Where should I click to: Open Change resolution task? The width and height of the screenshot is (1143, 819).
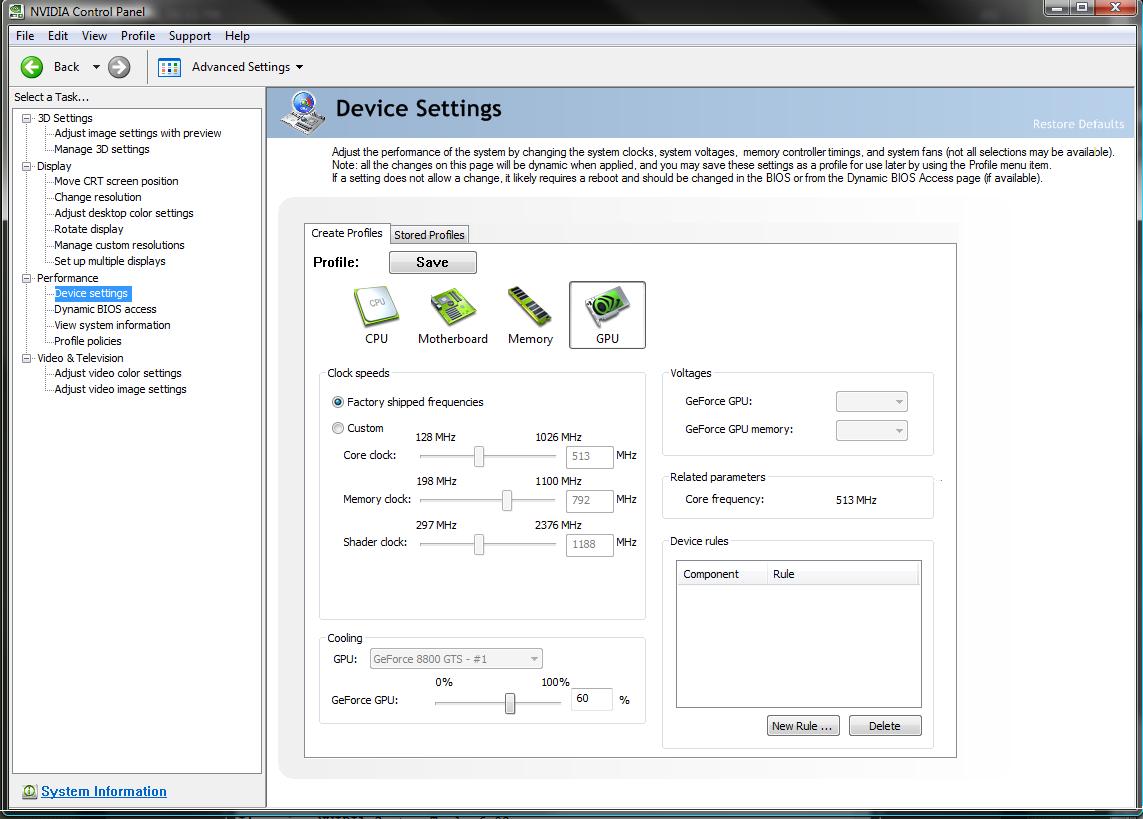(98, 197)
